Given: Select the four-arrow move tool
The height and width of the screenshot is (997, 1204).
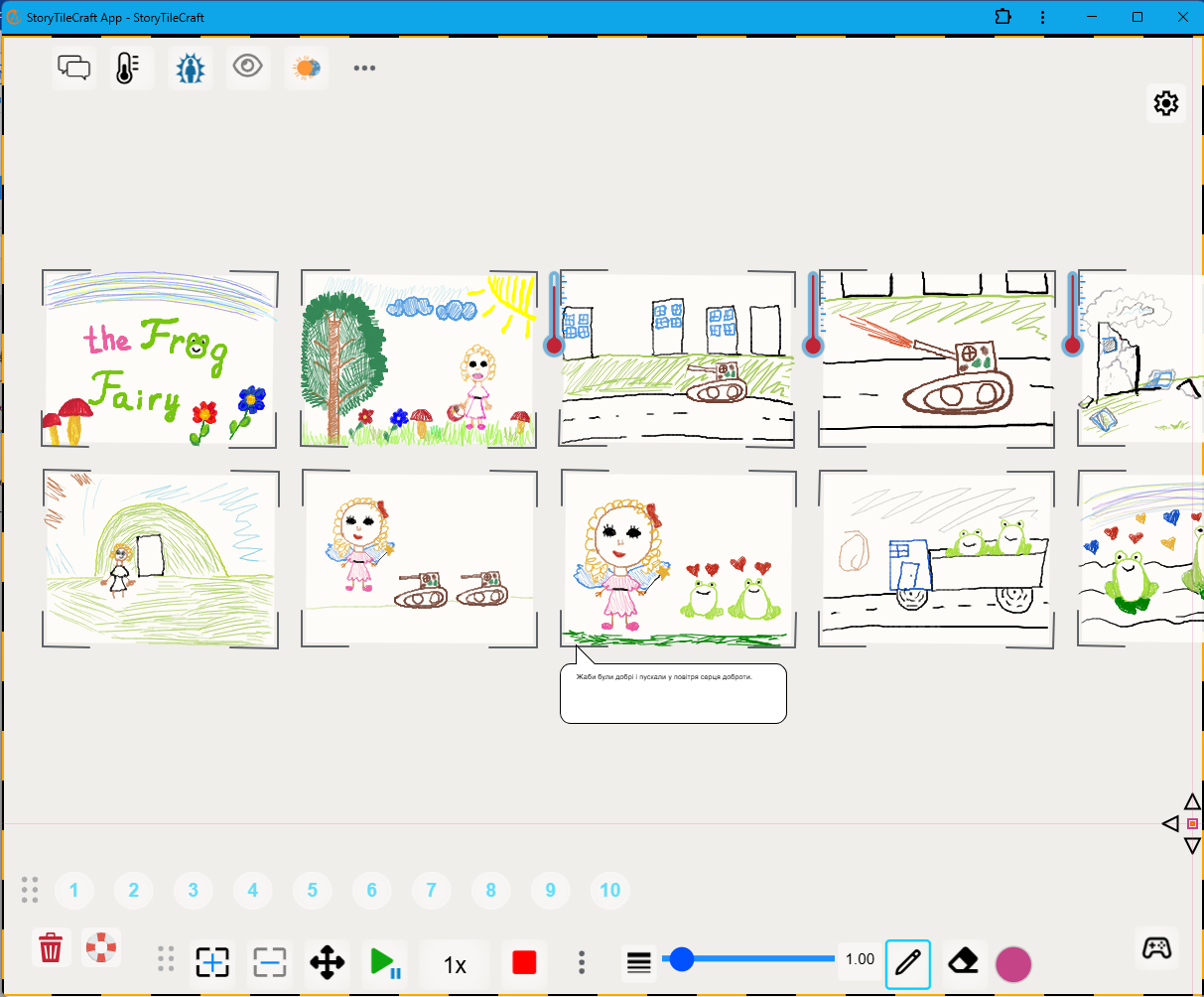Looking at the screenshot, I should click(328, 962).
